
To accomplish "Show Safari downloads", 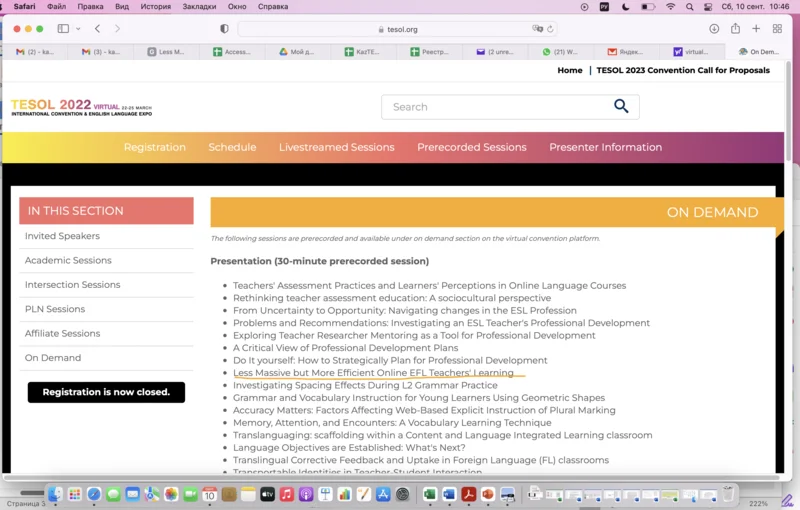I will (x=714, y=29).
